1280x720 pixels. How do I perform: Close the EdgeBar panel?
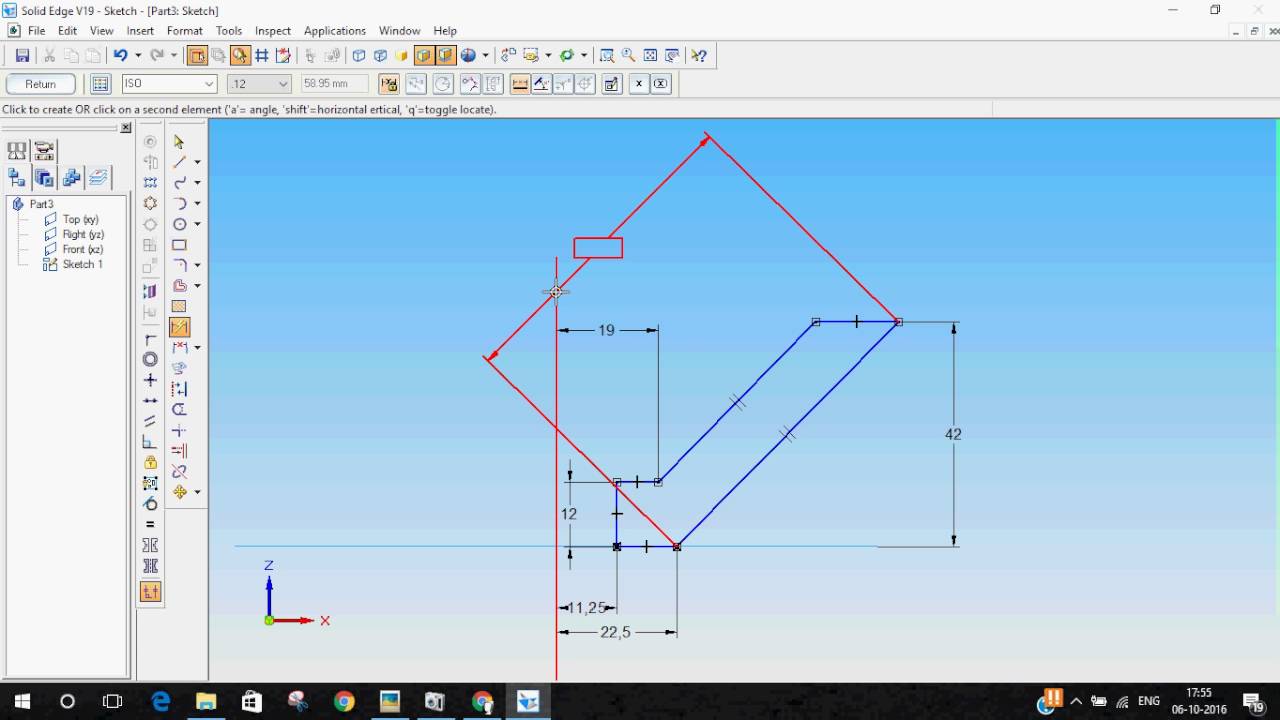click(126, 128)
